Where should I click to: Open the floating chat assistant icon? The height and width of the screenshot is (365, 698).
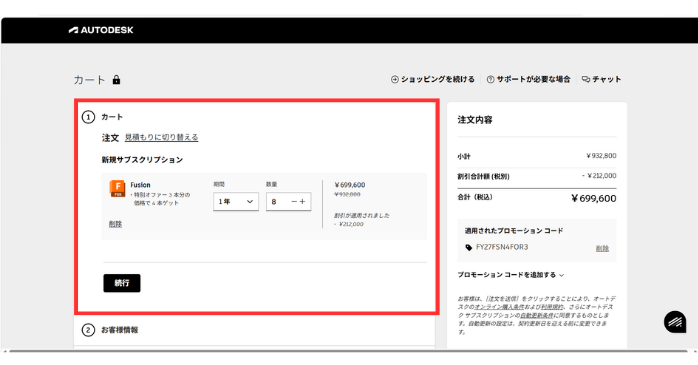(675, 322)
